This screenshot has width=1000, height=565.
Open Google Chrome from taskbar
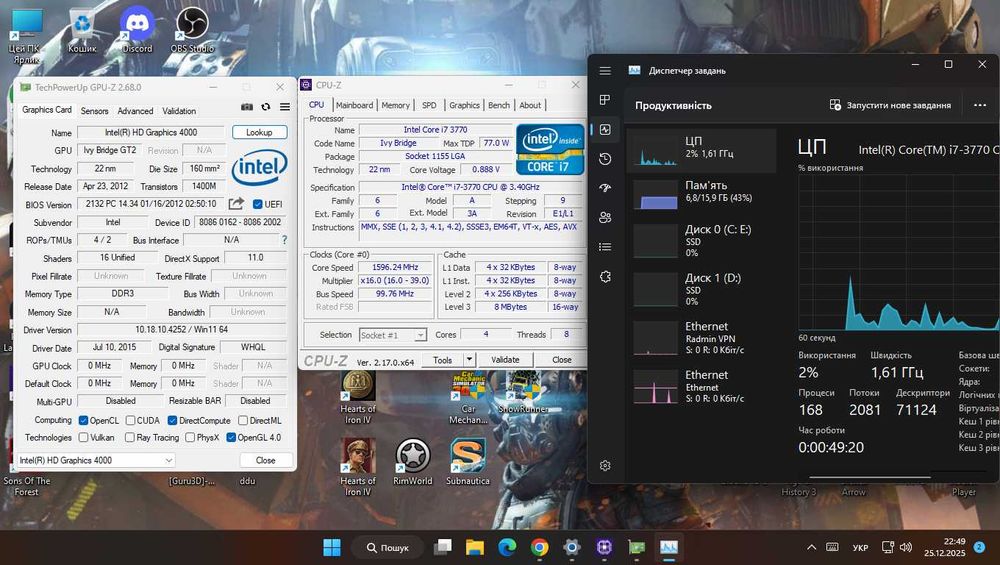[x=540, y=547]
